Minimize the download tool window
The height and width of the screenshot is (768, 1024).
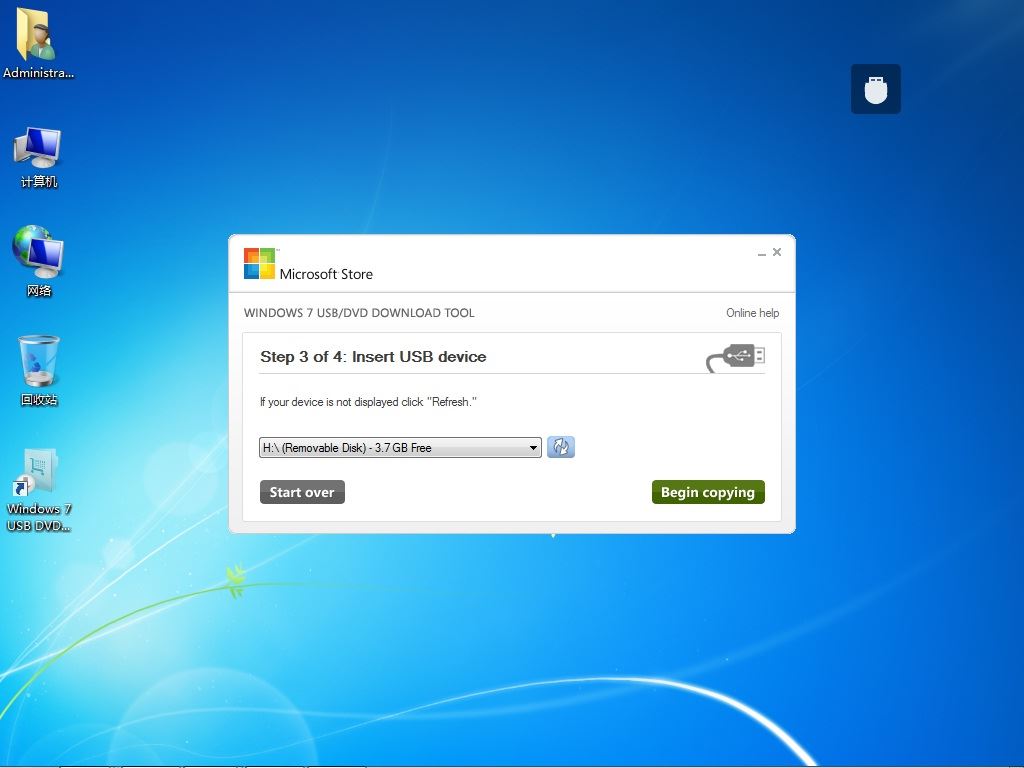point(761,253)
